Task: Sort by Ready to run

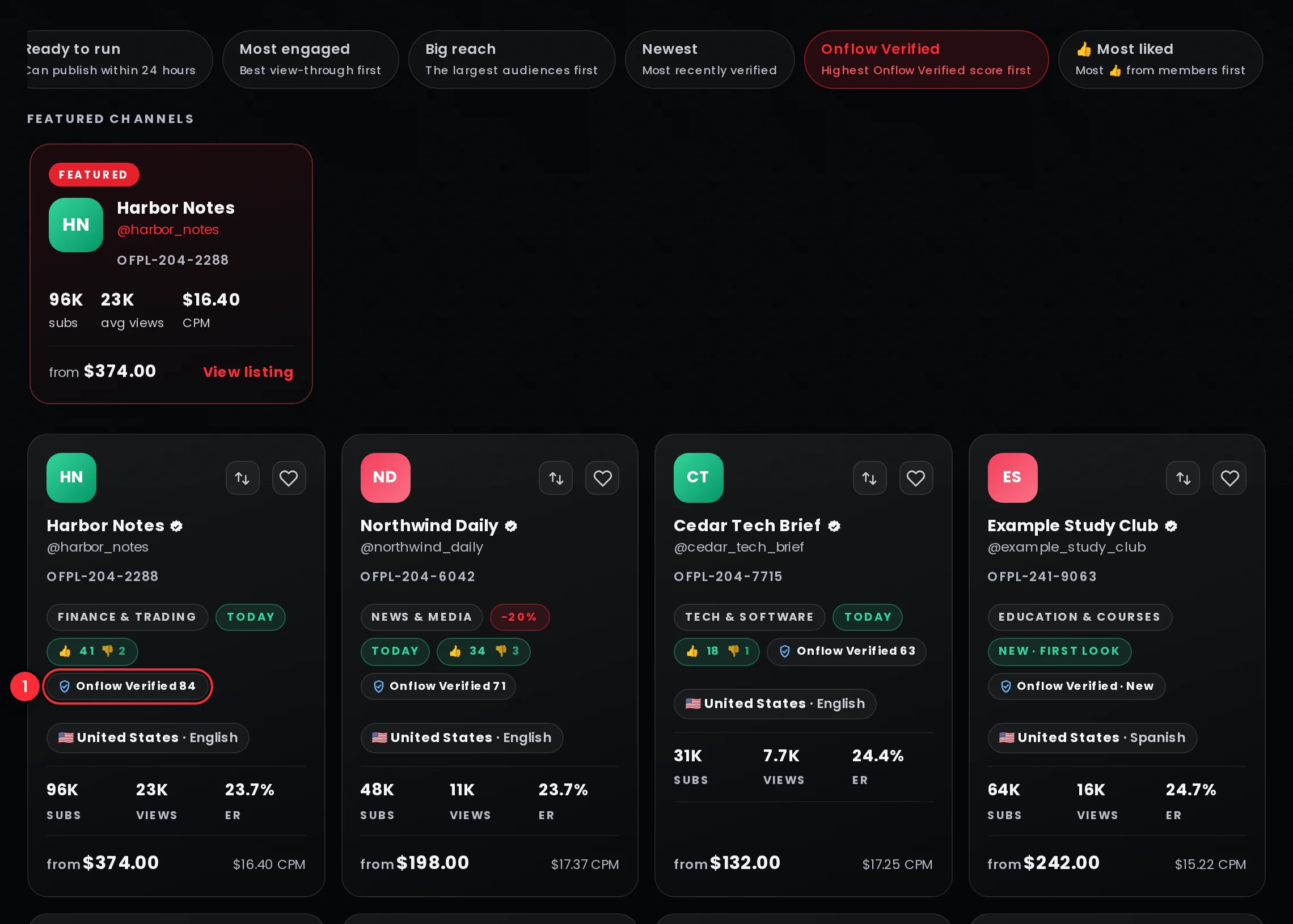Action: pyautogui.click(x=120, y=59)
